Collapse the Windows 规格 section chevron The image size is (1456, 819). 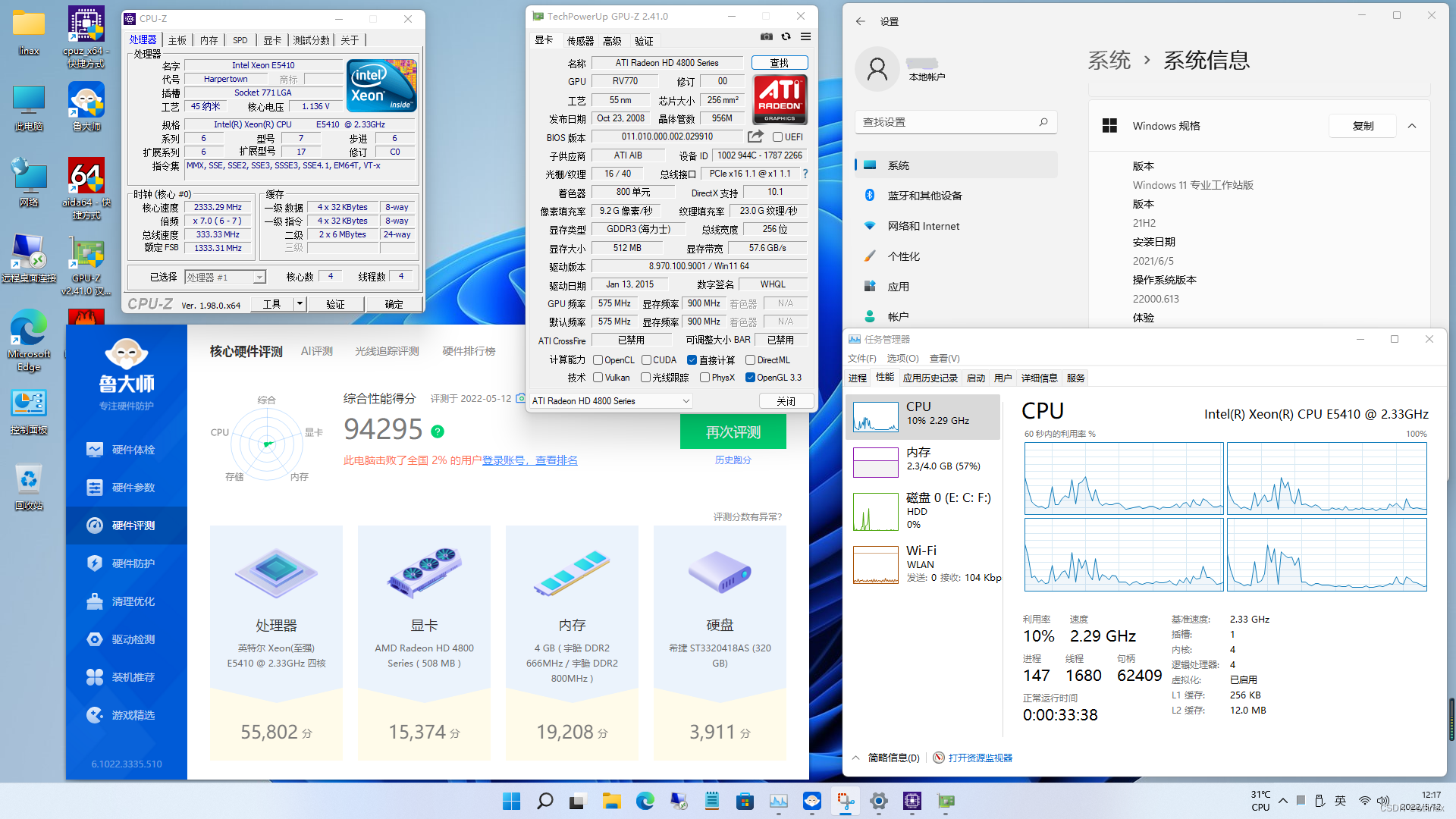(1412, 126)
